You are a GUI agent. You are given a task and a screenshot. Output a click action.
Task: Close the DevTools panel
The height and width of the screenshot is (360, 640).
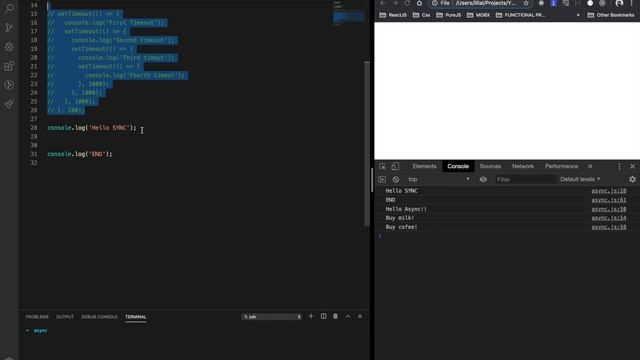[633, 167]
